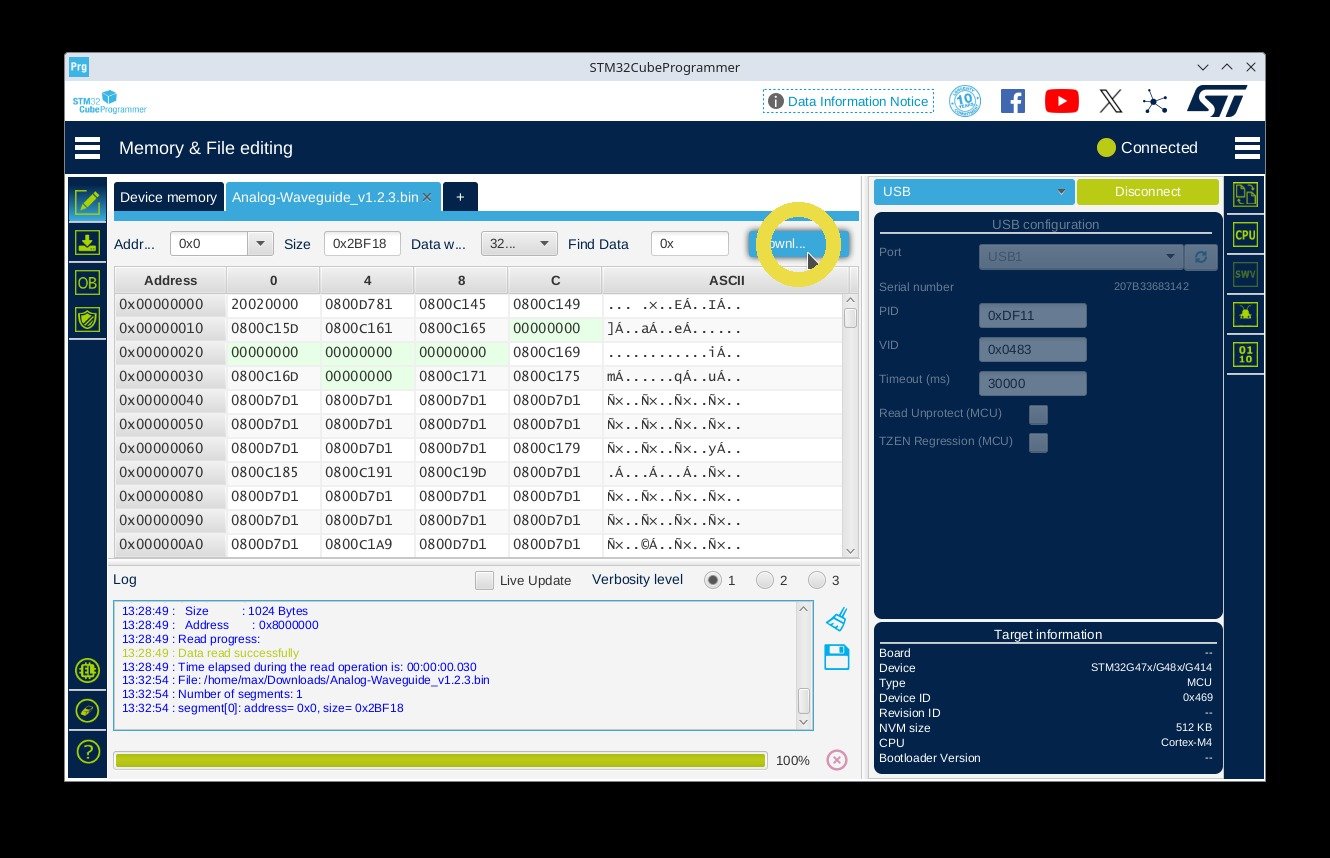Add a new tab with the plus button
The image size is (1330, 858).
pyautogui.click(x=460, y=197)
